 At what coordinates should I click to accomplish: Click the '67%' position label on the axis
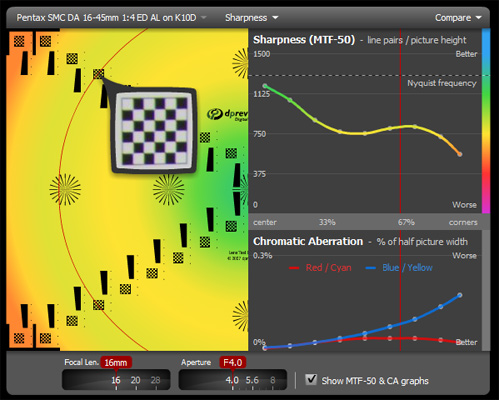coord(406,222)
